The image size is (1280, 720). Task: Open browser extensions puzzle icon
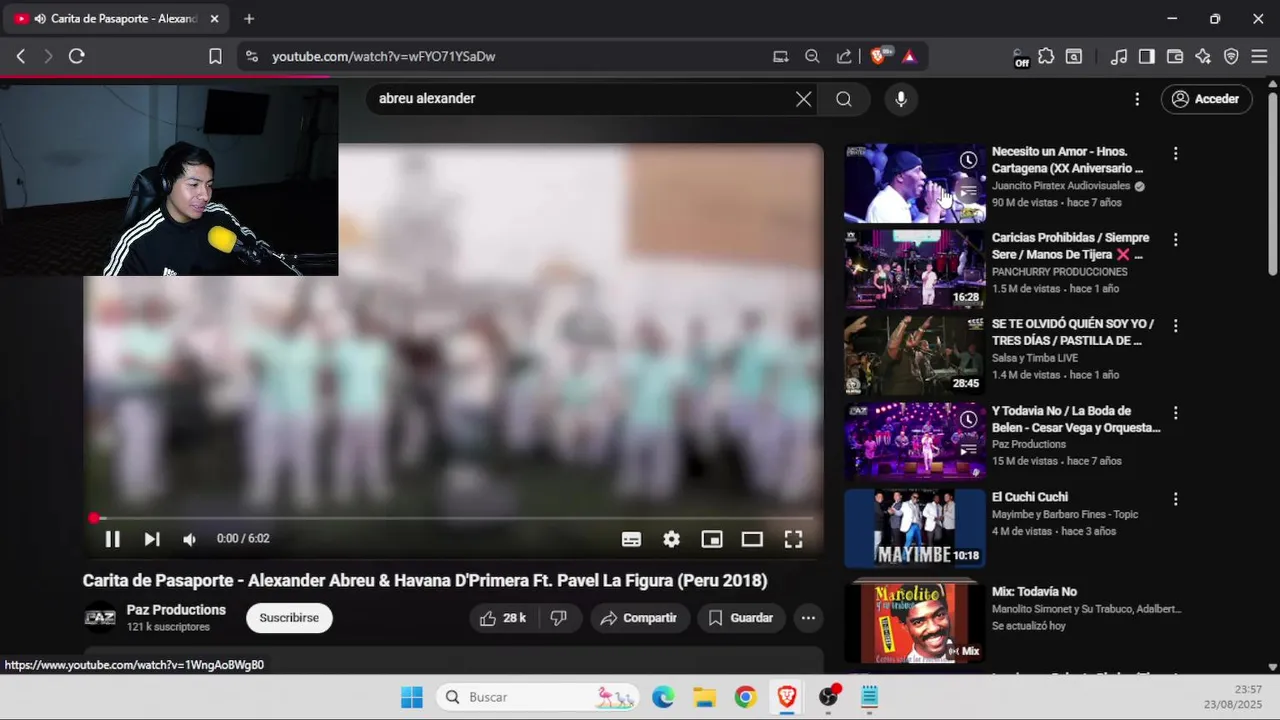tap(1046, 57)
